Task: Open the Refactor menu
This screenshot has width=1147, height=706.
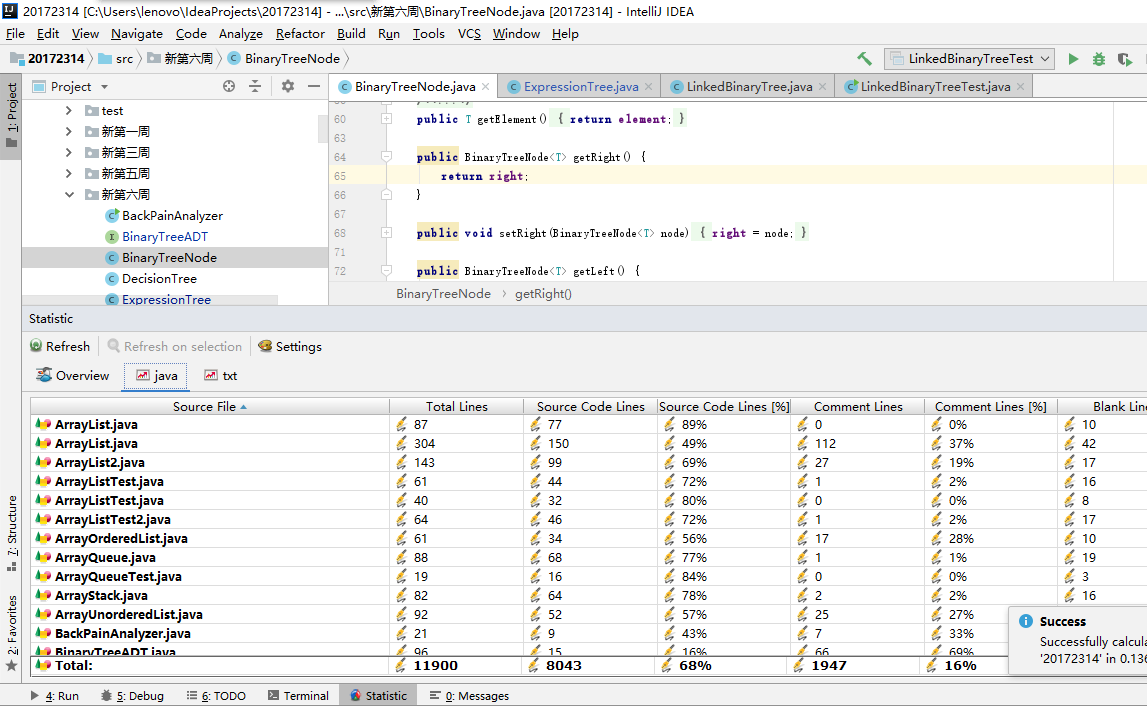Action: point(300,34)
